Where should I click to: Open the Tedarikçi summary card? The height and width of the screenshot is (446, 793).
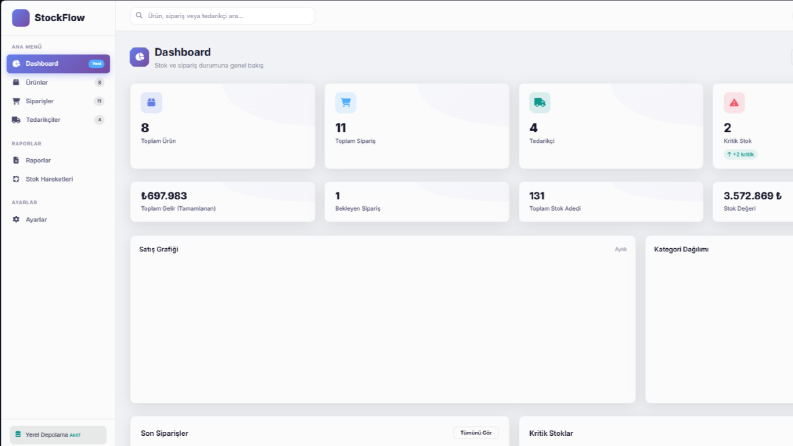click(x=611, y=126)
